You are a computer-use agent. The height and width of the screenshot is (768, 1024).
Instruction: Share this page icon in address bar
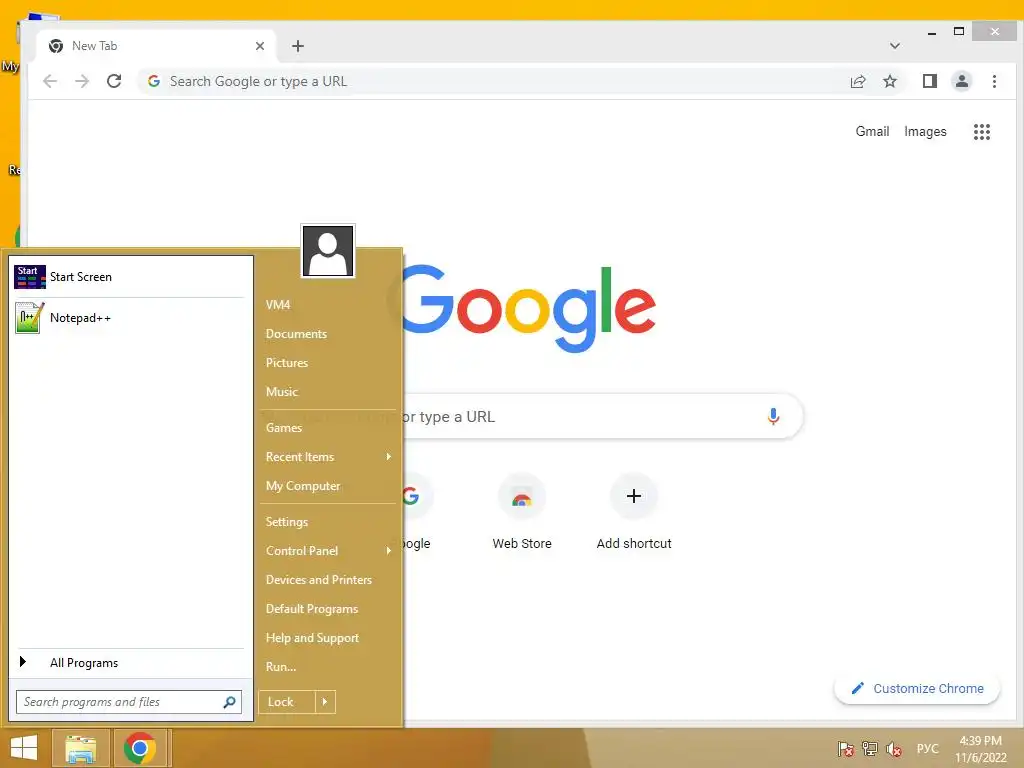pos(858,81)
